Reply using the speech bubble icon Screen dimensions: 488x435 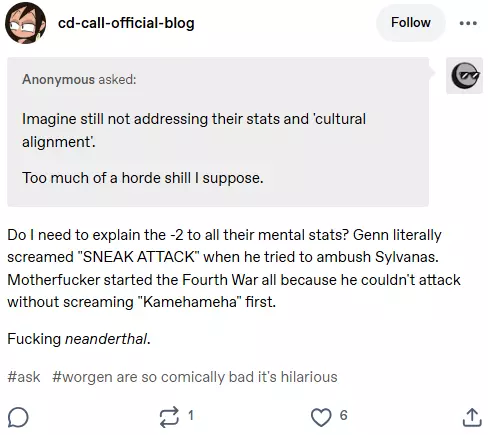tap(18, 417)
